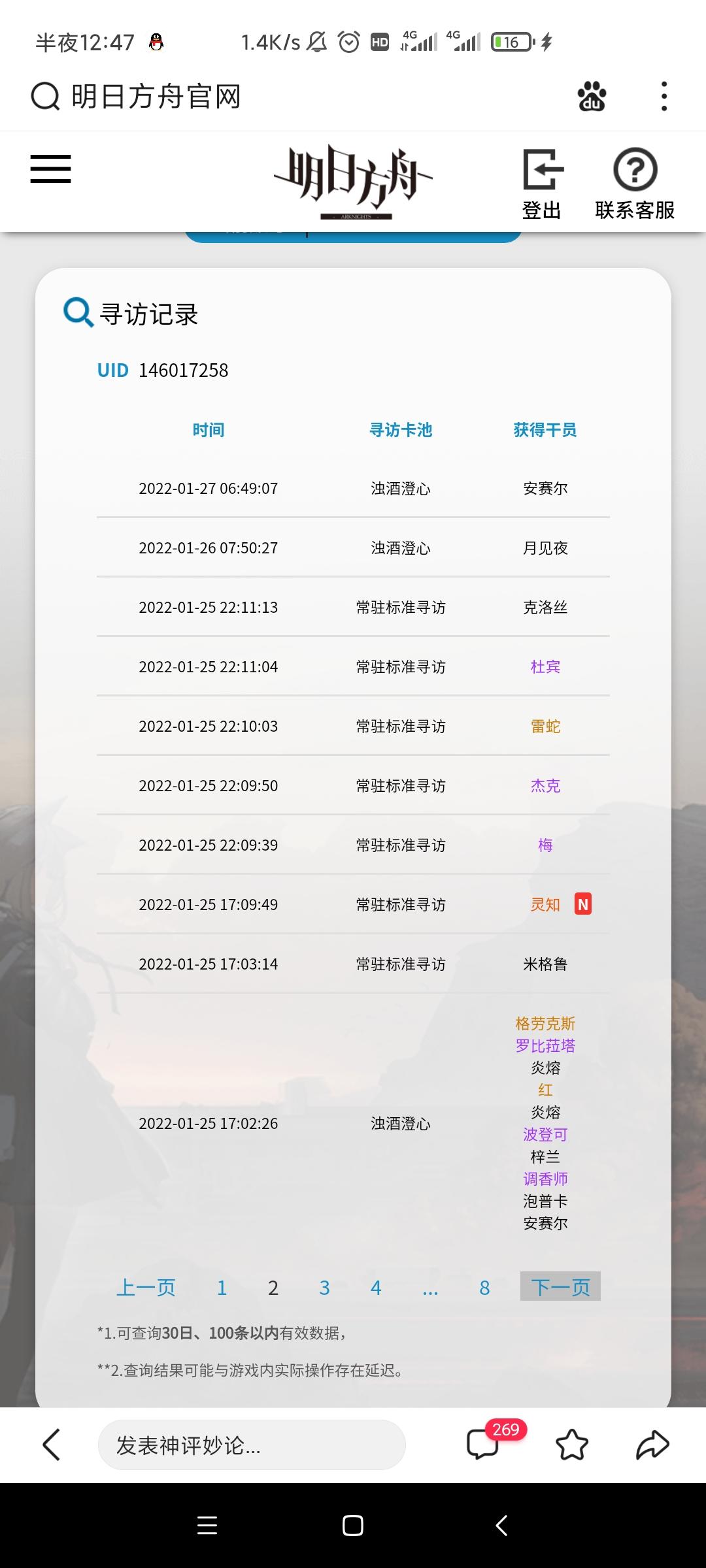Jump to page 8 of records
Viewport: 706px width, 1568px height.
tap(484, 1288)
